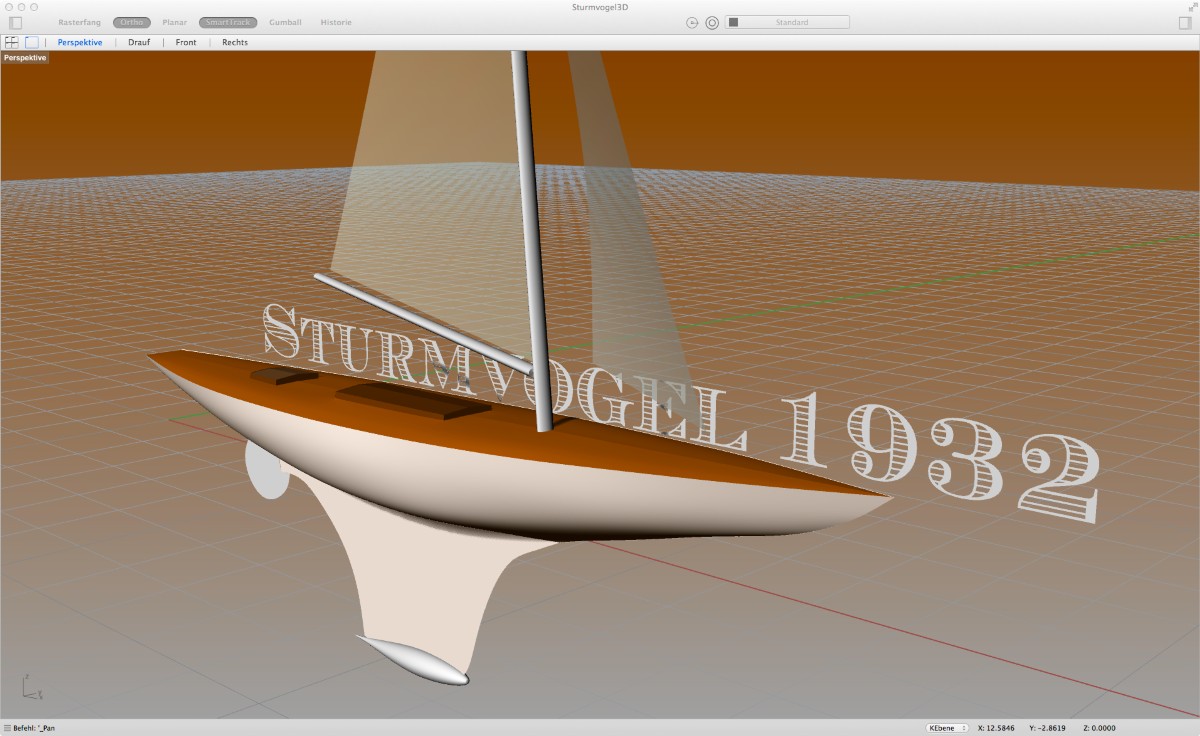Toggle the left sidebar panel icon
1200x736 pixels.
[15, 22]
